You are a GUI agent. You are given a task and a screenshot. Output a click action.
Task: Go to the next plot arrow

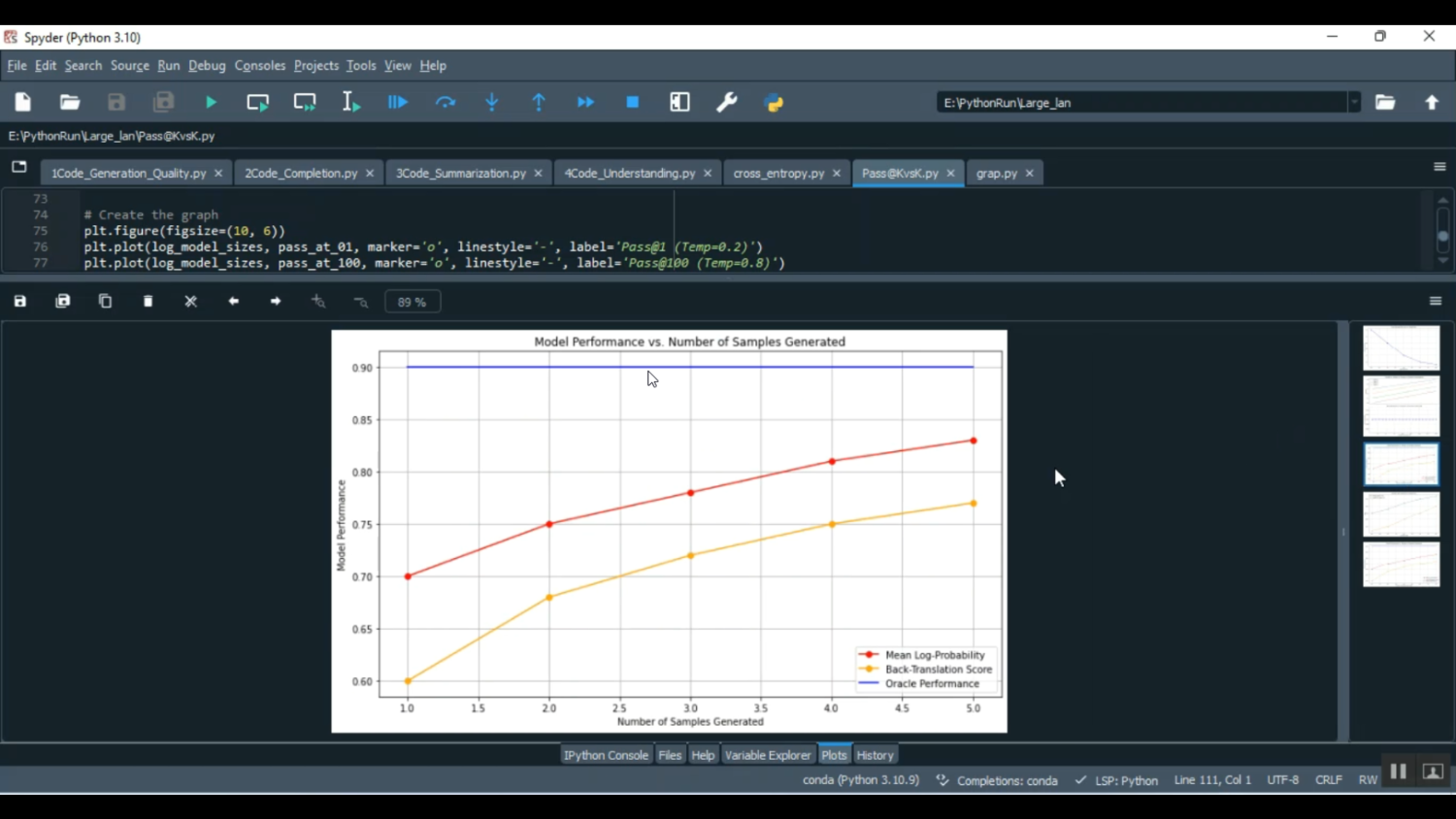(277, 302)
